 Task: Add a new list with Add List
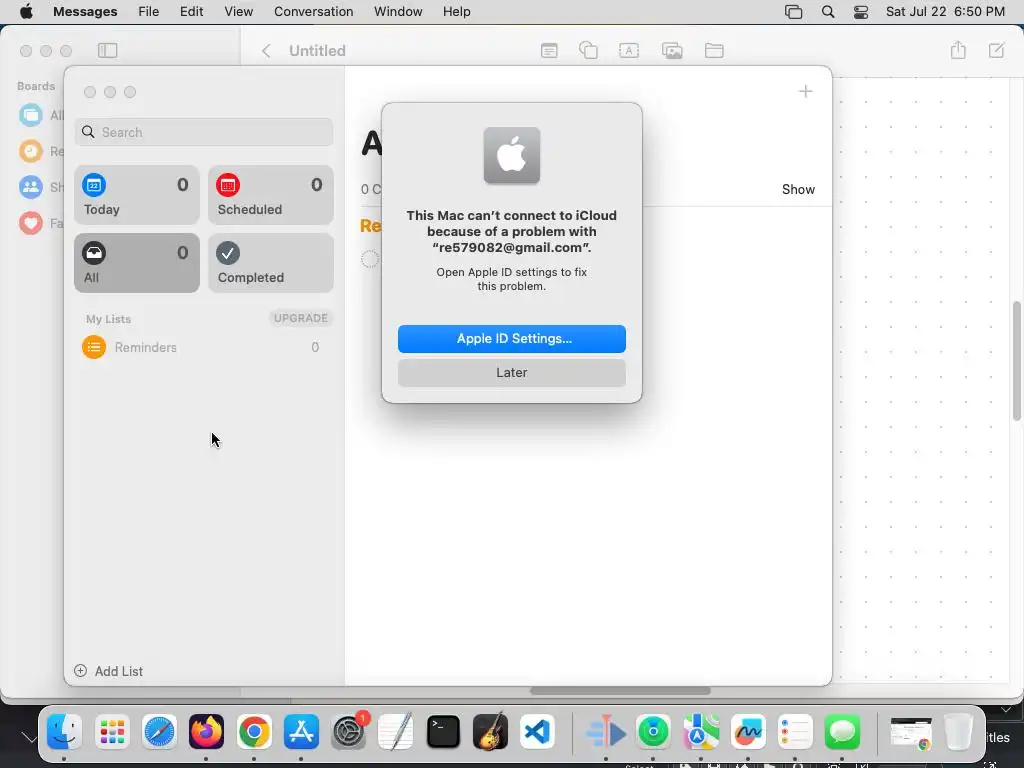pos(108,671)
